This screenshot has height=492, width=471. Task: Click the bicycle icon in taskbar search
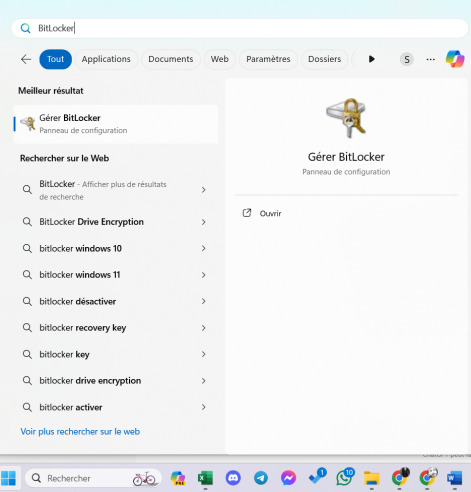[144, 478]
